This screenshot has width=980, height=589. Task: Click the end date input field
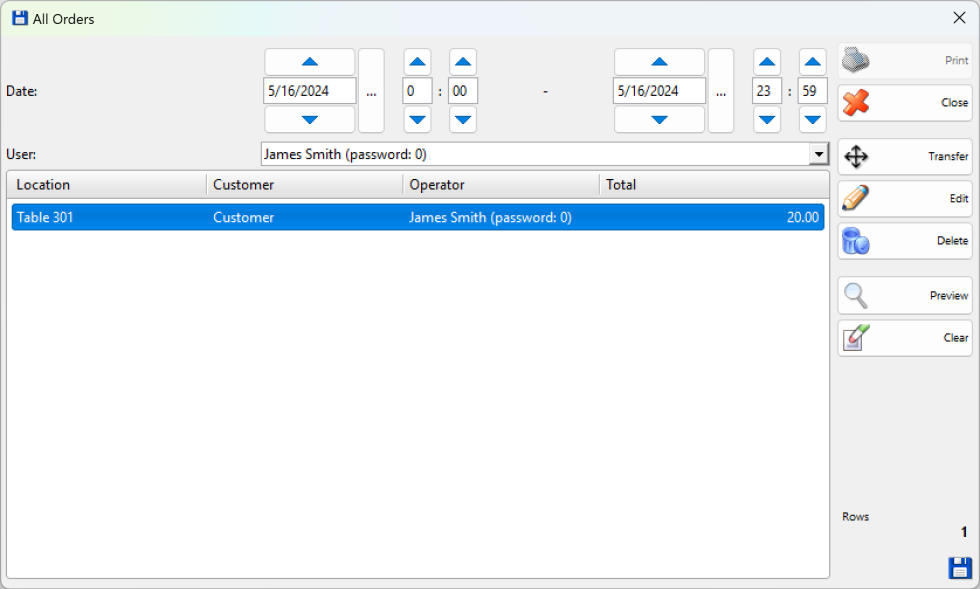pyautogui.click(x=659, y=91)
